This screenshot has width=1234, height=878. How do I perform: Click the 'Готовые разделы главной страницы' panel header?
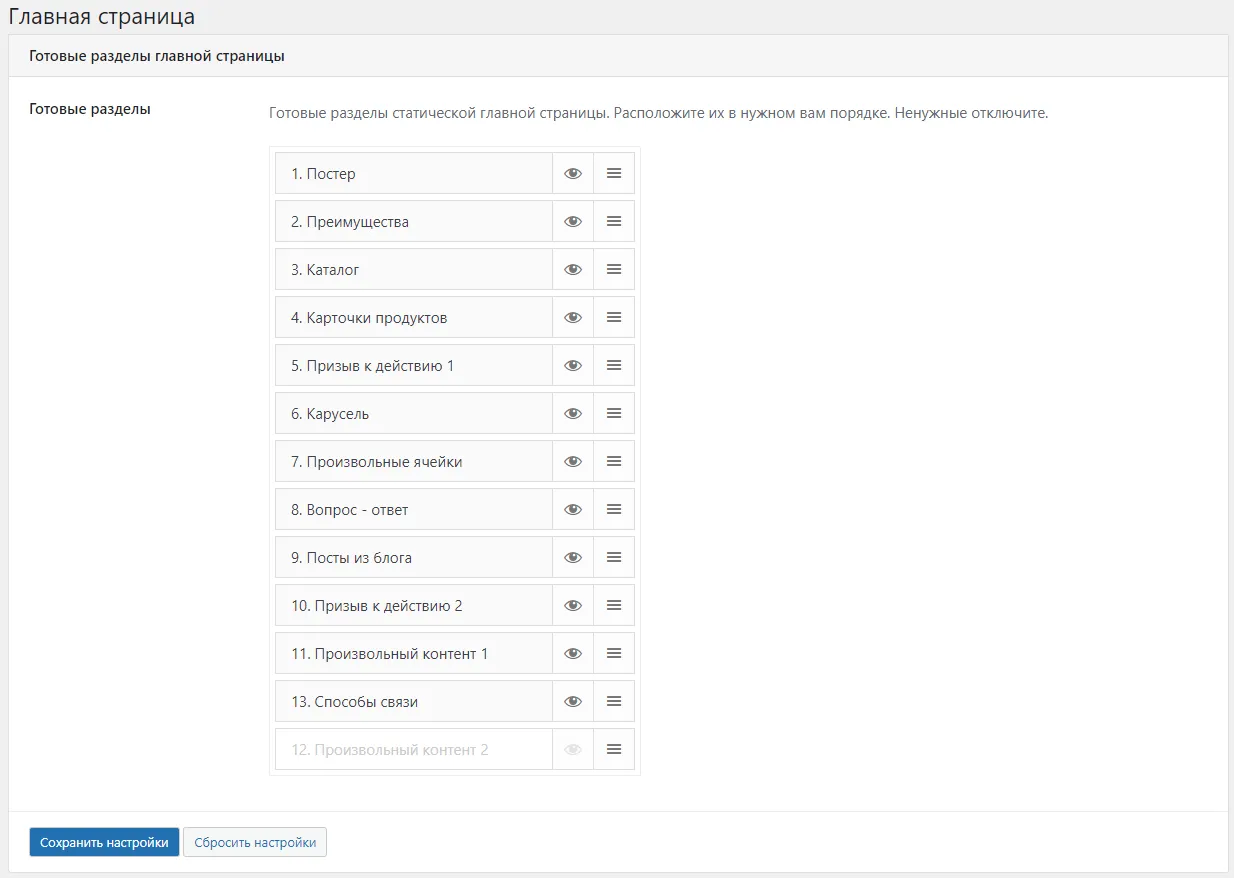(x=618, y=56)
